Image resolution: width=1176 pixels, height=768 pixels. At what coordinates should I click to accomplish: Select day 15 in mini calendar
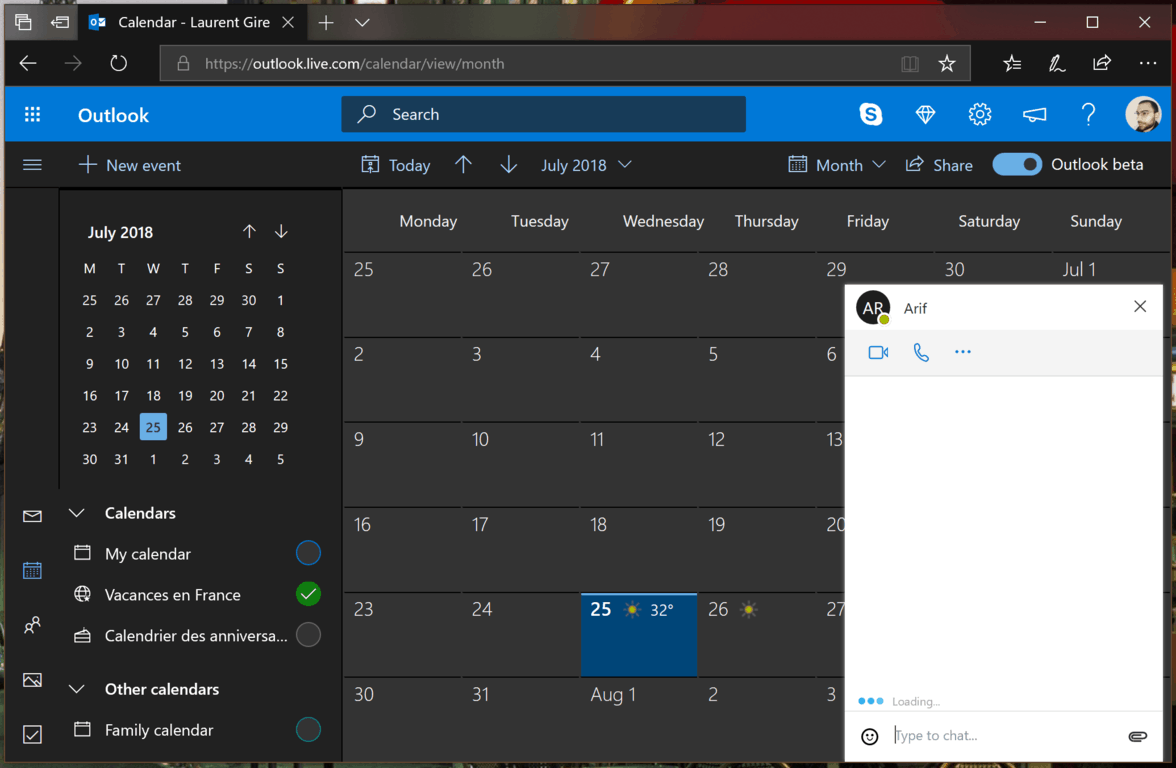280,364
